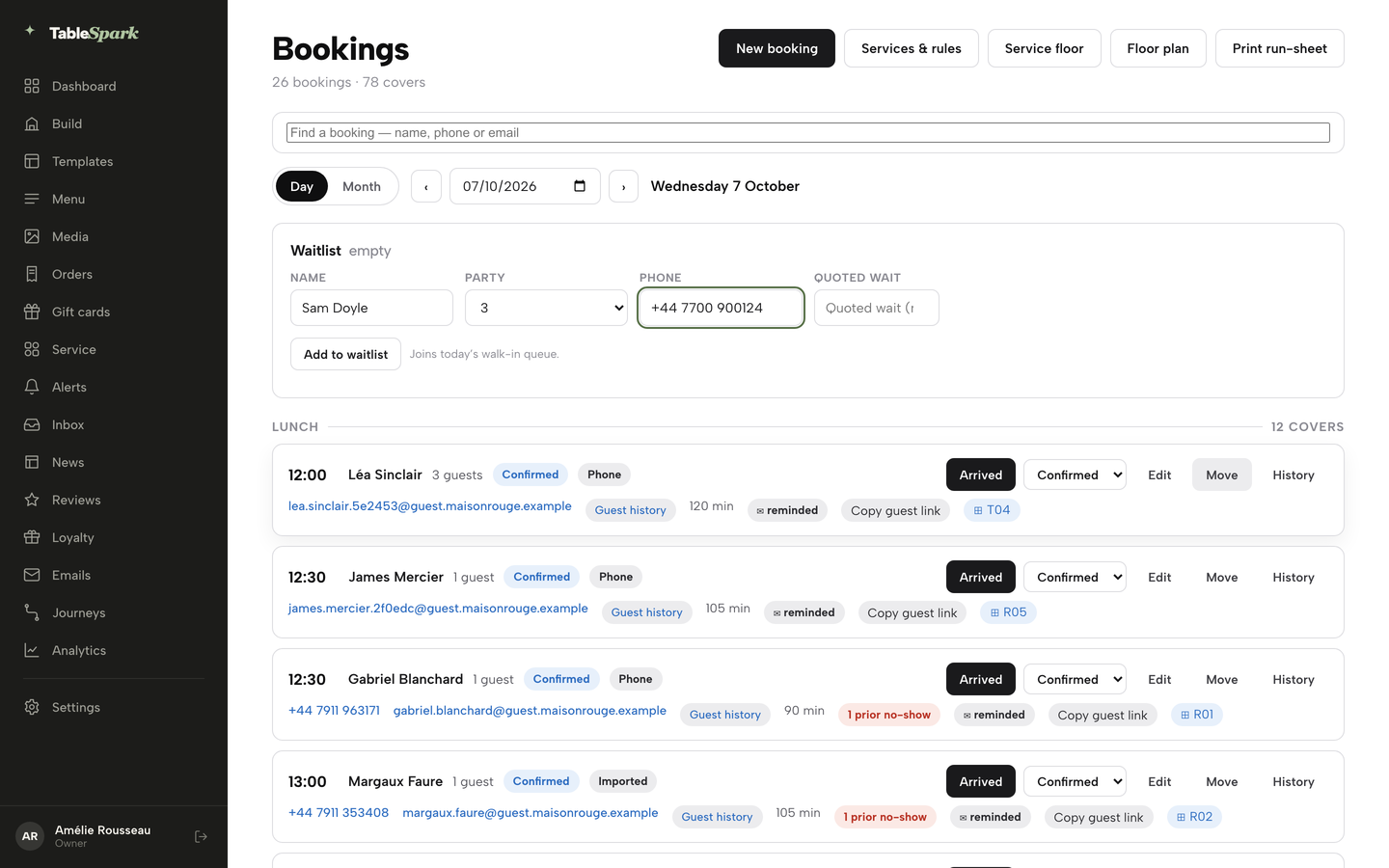Screen dimensions: 1389x868
Task: Open the Floor plan view
Action: pos(1157,48)
